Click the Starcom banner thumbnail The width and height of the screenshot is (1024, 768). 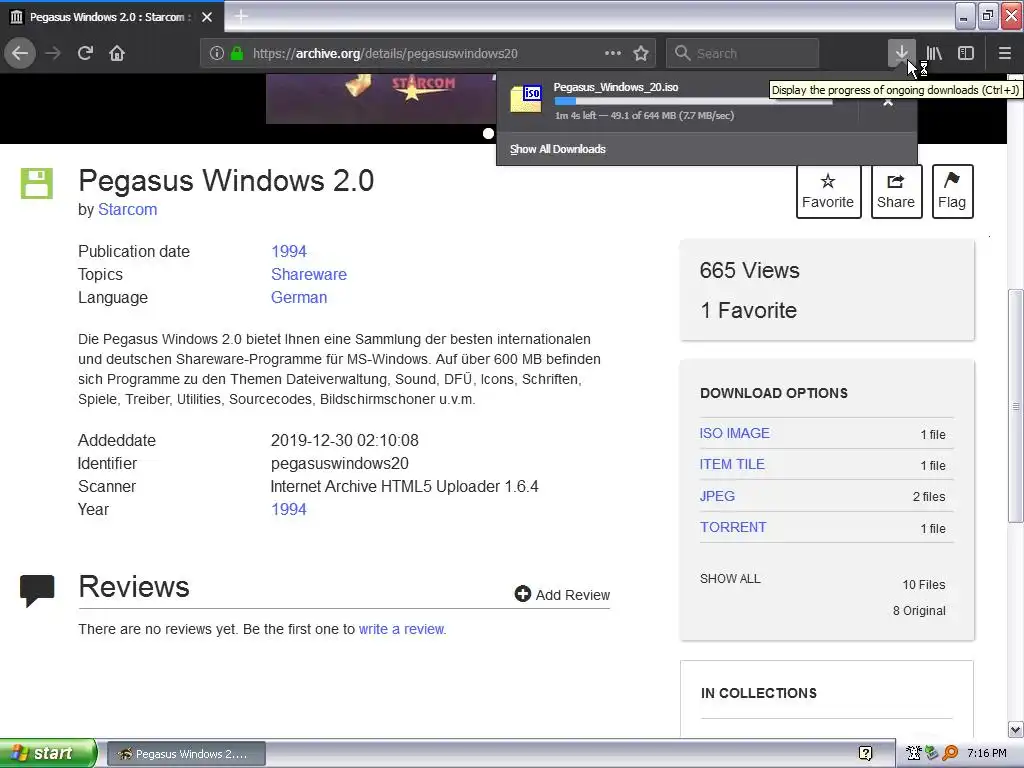point(381,99)
